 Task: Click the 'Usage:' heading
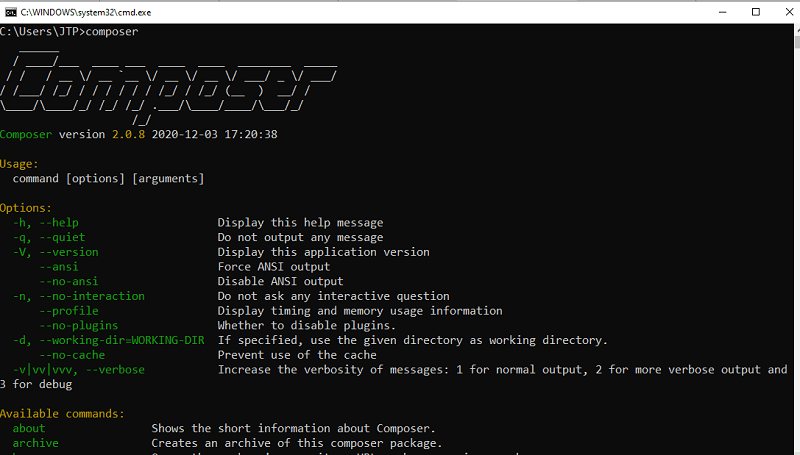[x=19, y=164]
